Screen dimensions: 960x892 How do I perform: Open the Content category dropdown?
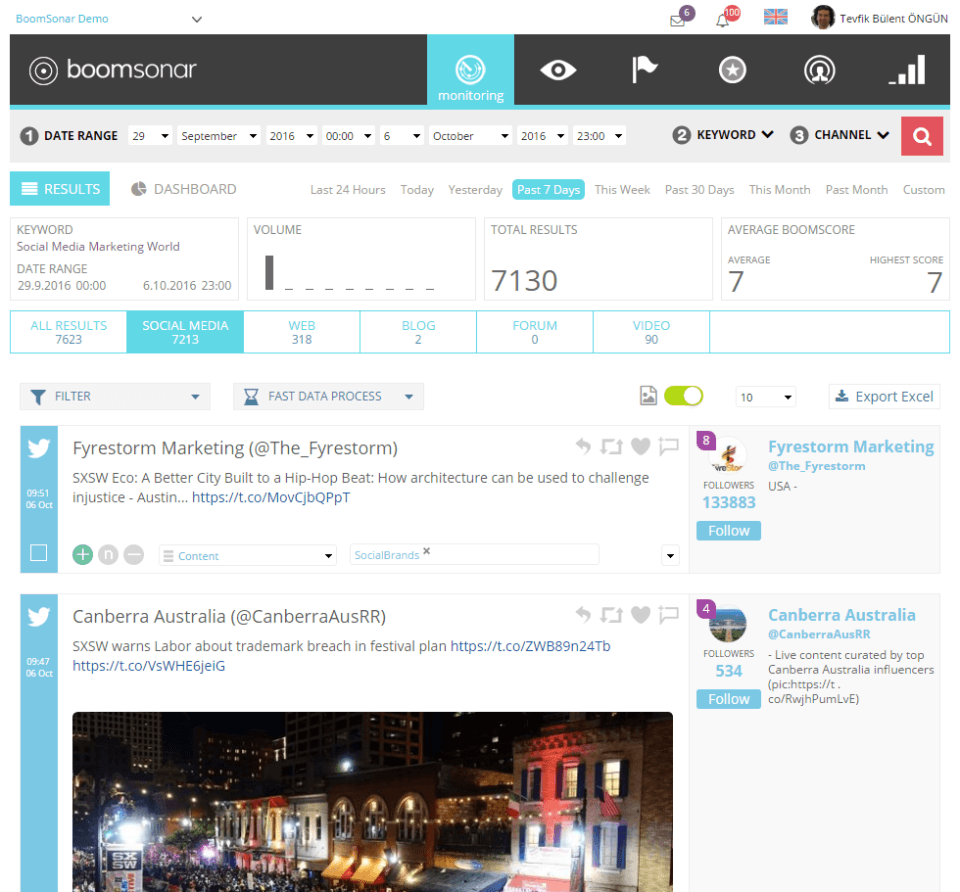(x=248, y=555)
